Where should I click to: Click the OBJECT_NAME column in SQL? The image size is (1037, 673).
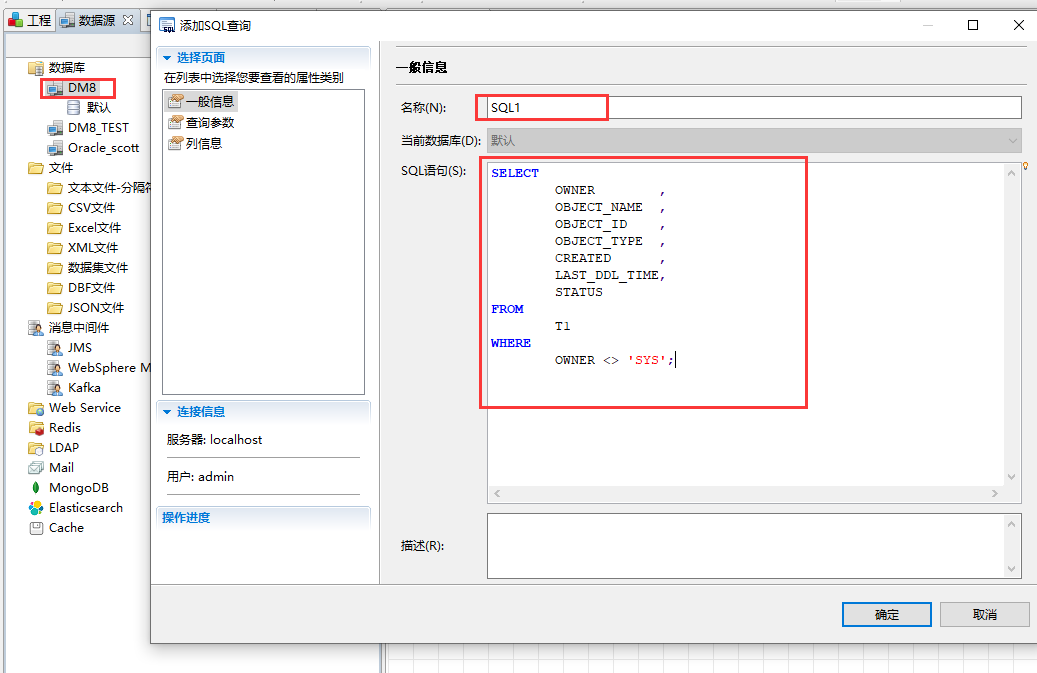[599, 207]
